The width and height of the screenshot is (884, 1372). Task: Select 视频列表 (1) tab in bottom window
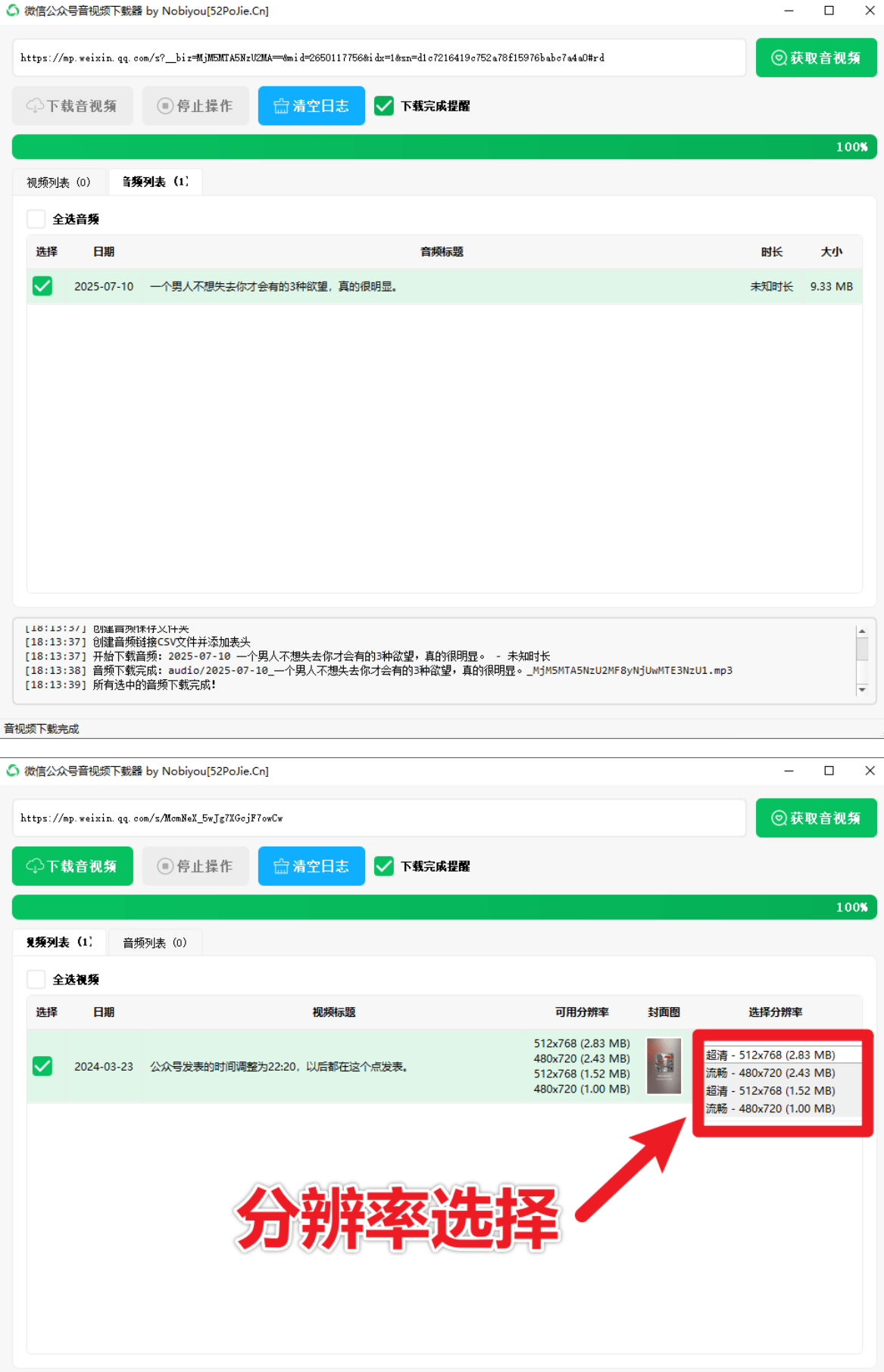(59, 942)
